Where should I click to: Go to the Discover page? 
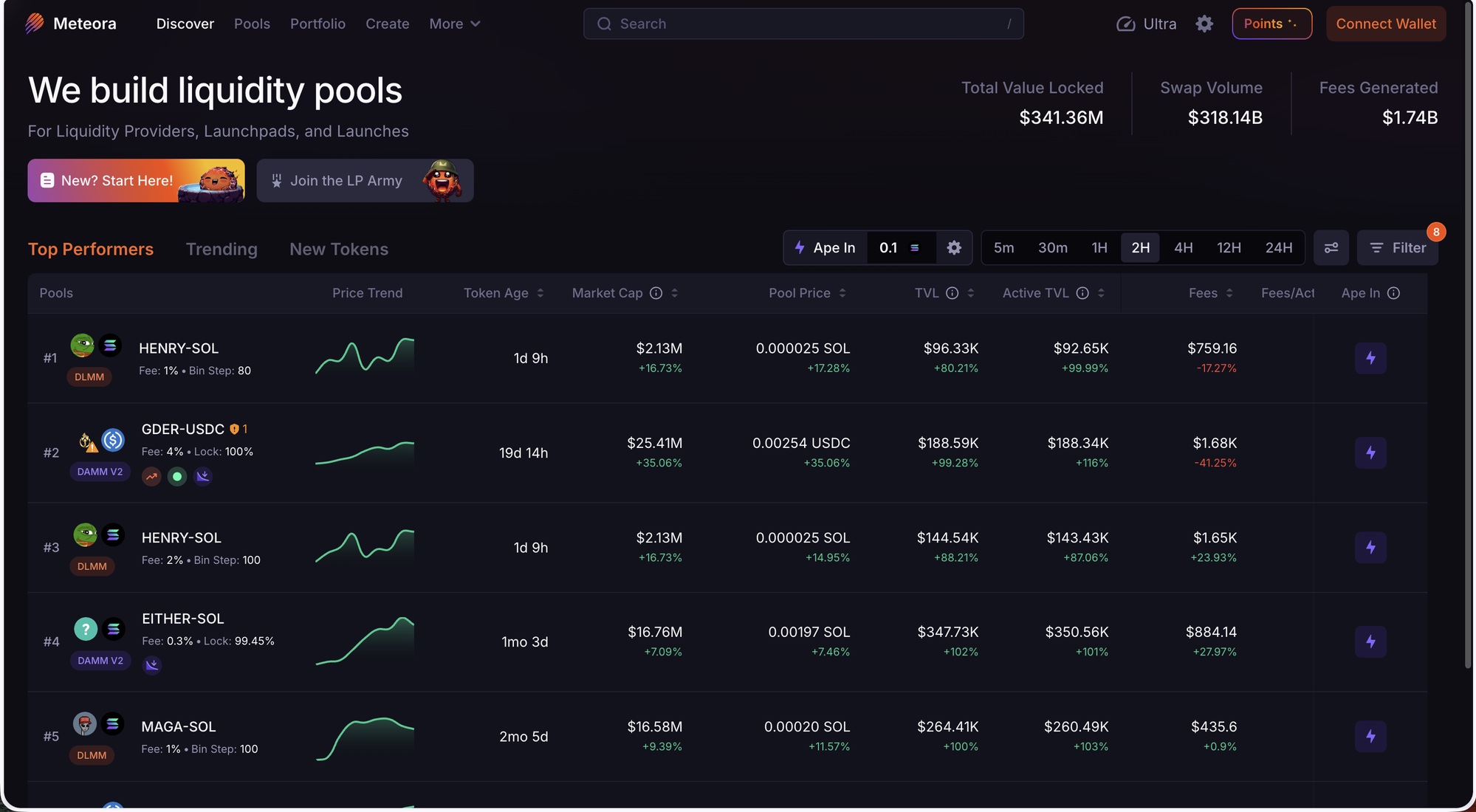(185, 24)
